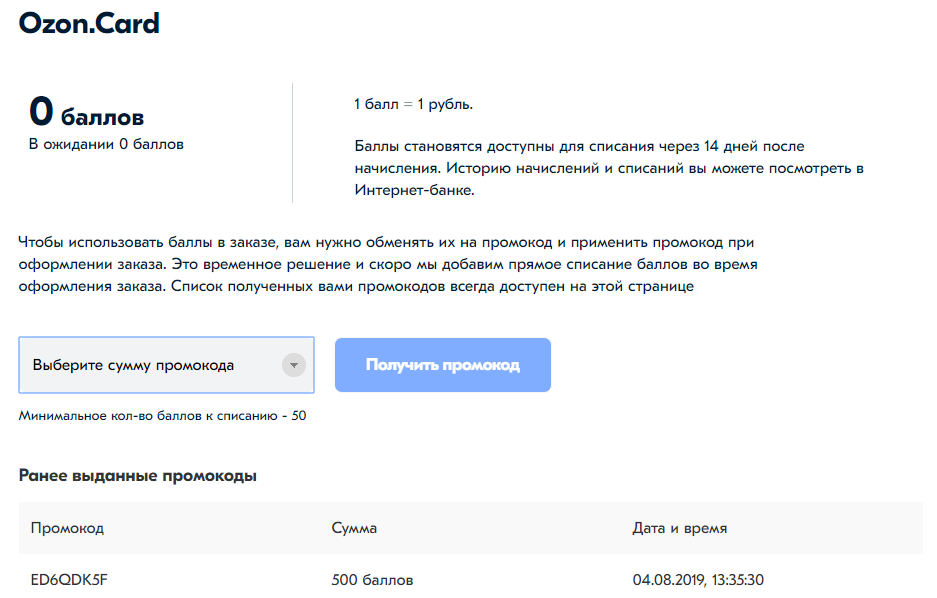Click the paragraph starting "Баллы становятся доступны"
The height and width of the screenshot is (598, 937).
609,168
